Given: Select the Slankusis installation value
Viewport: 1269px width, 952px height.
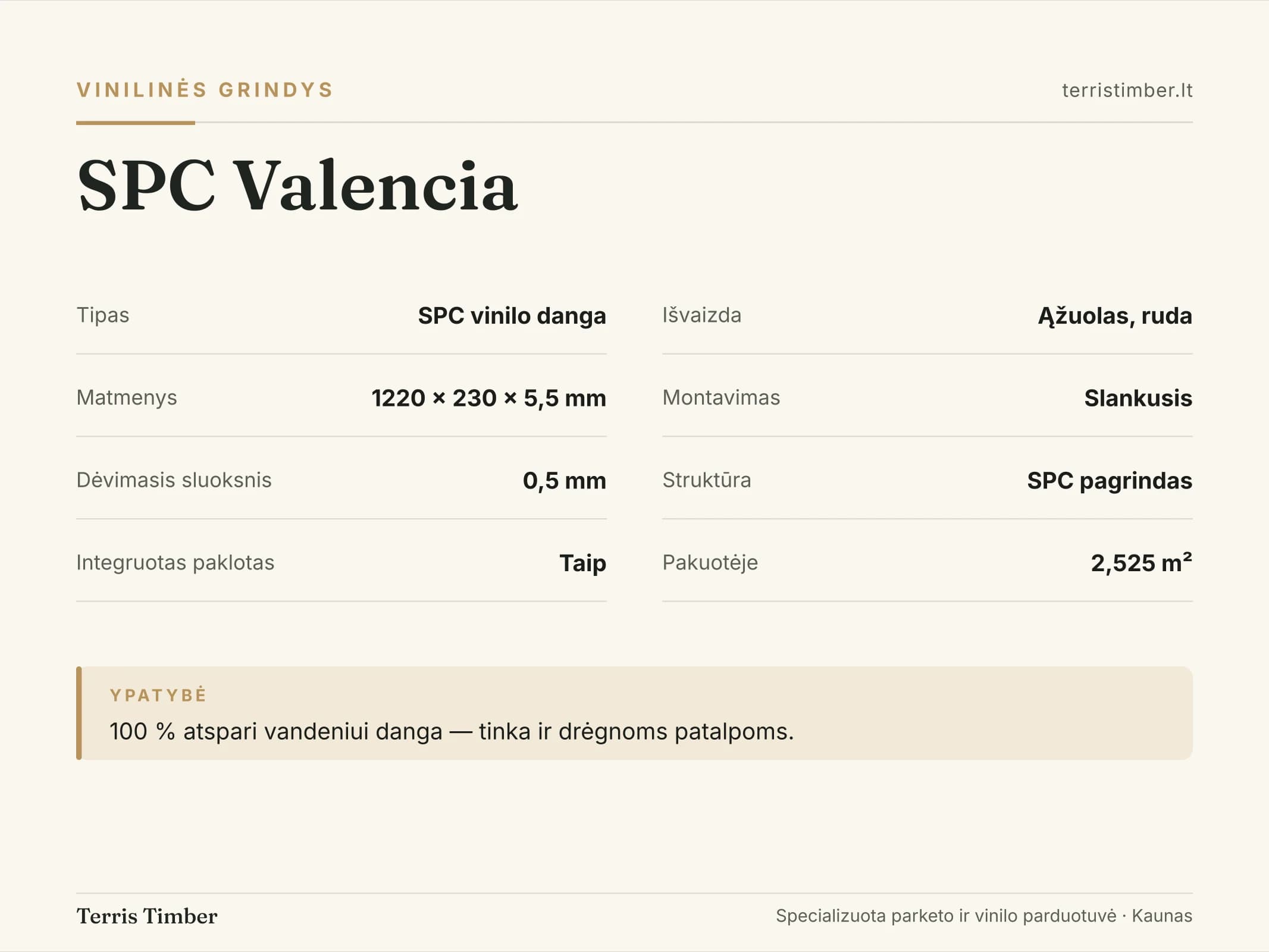Looking at the screenshot, I should coord(1138,398).
